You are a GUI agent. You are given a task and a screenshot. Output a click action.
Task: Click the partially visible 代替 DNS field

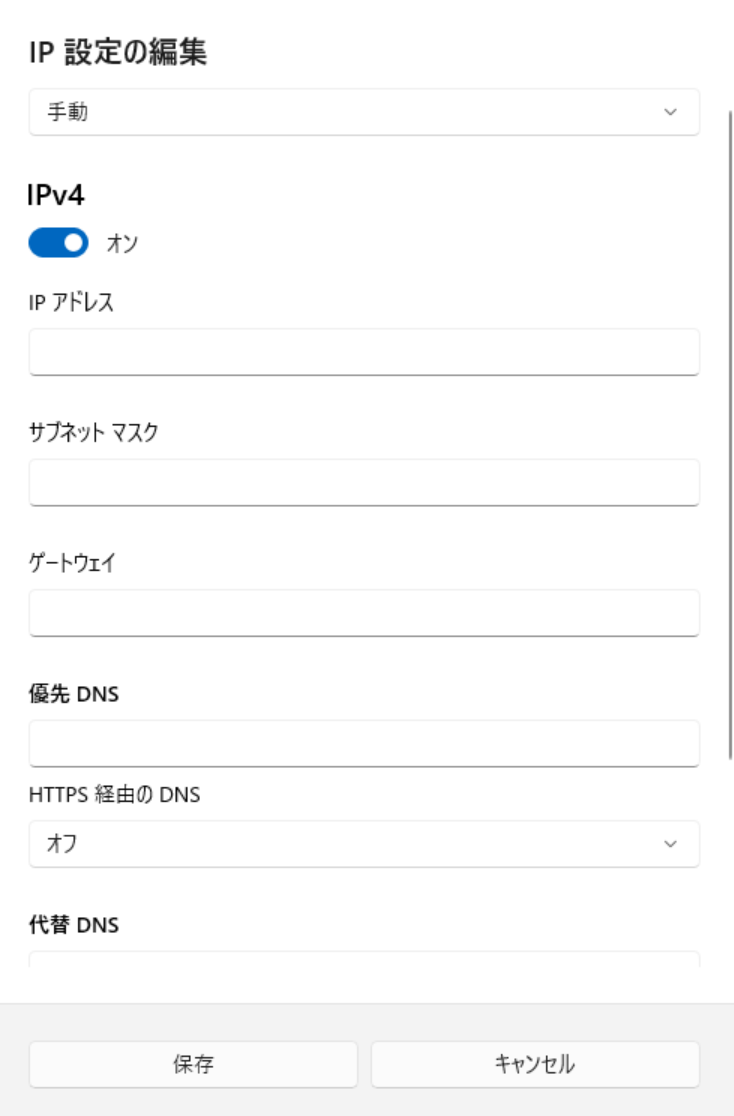pyautogui.click(x=364, y=960)
